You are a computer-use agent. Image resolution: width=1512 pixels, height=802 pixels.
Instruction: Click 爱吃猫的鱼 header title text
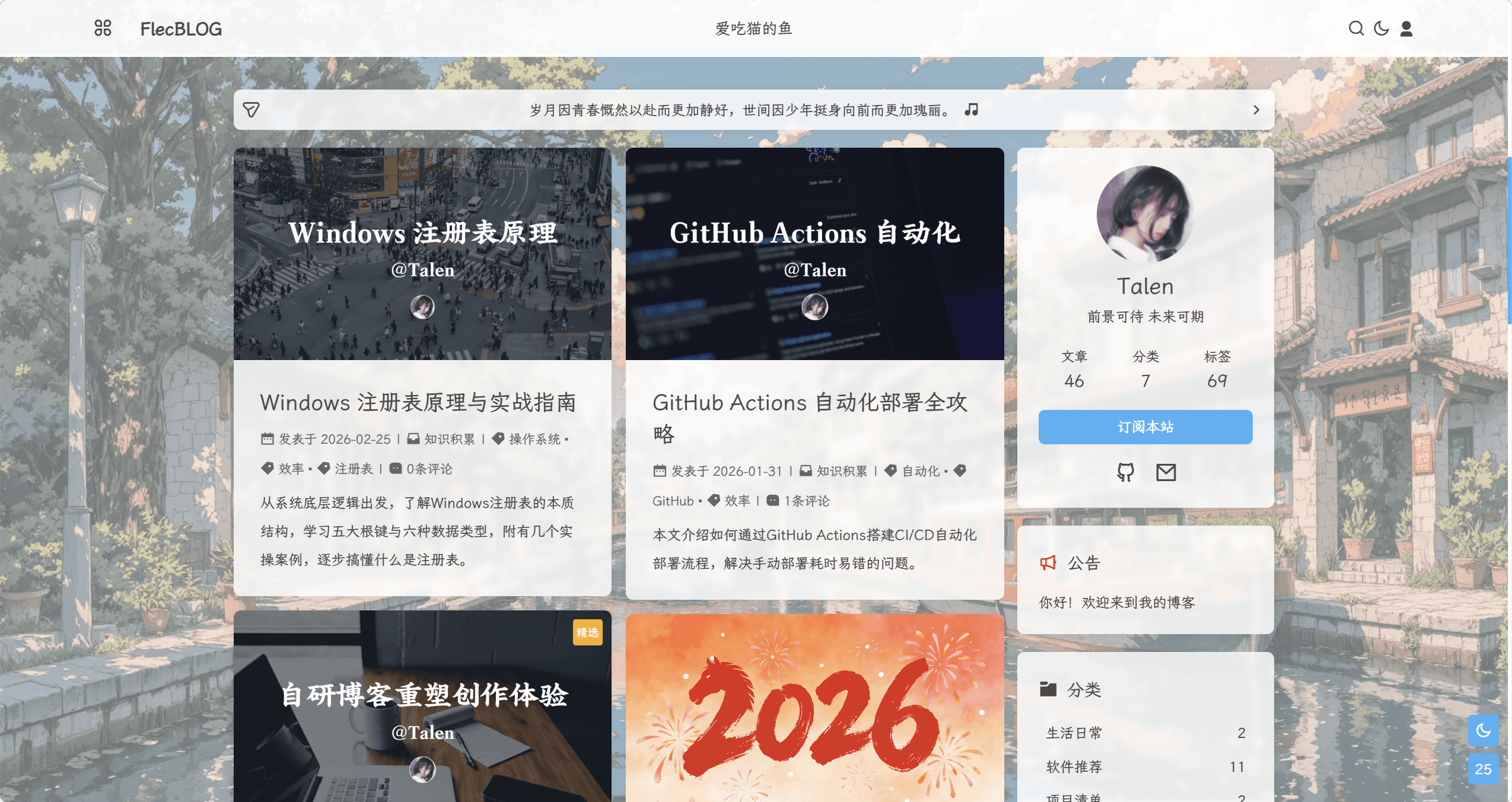coord(753,28)
